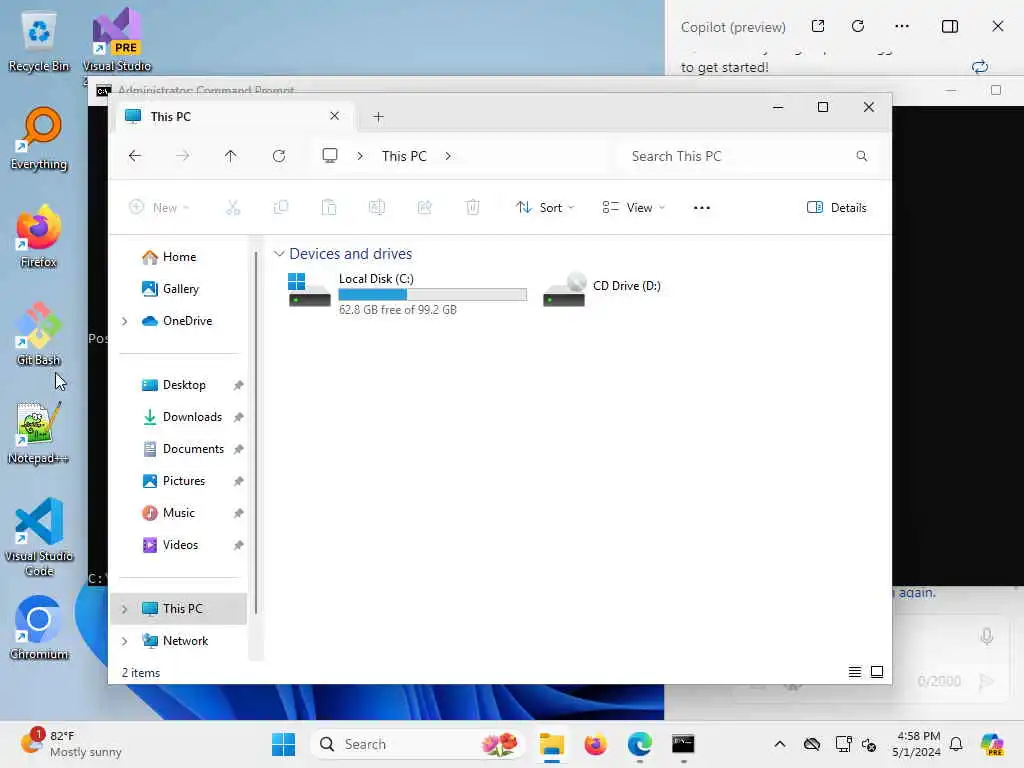This screenshot has width=1024, height=768.
Task: Open Git Bash desktop shortcut
Action: point(39,334)
